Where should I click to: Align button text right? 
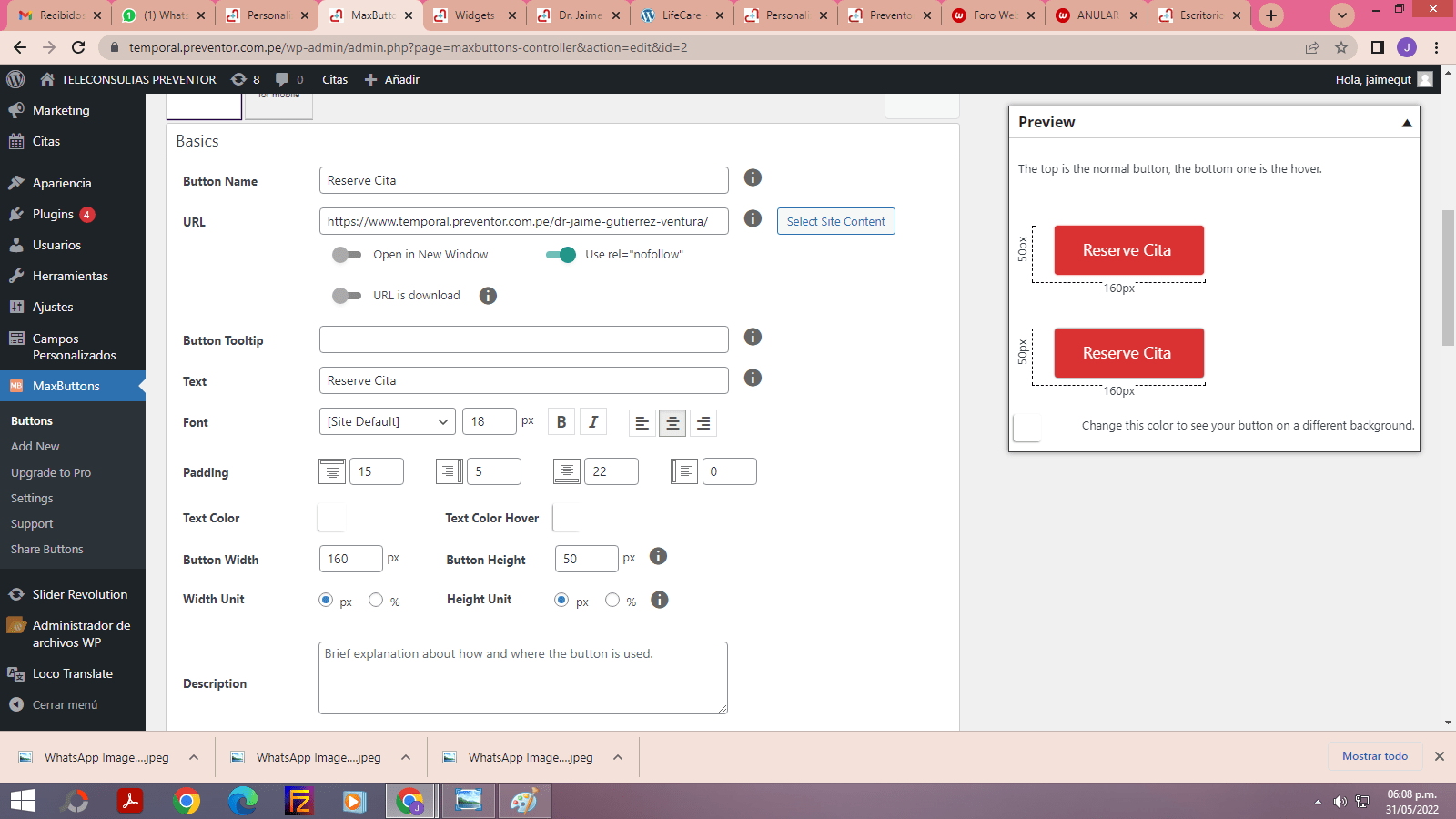point(703,423)
